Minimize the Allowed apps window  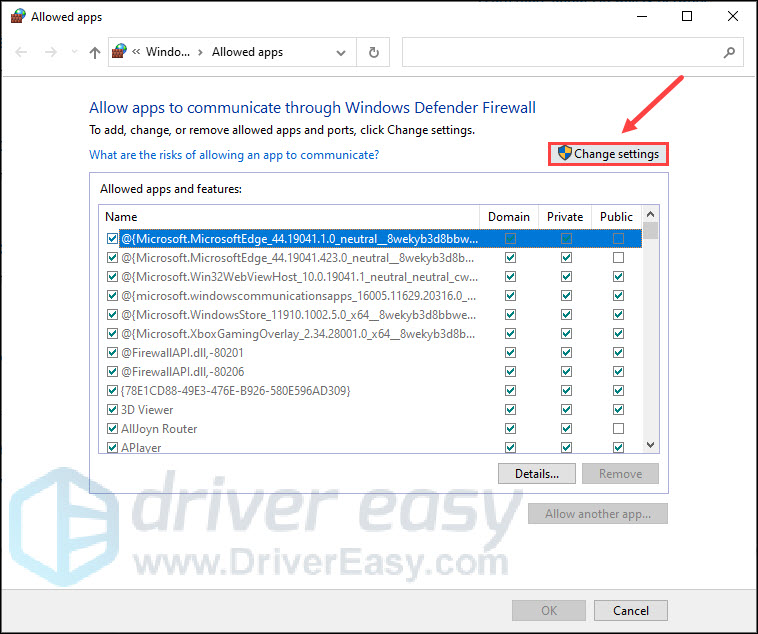(642, 16)
